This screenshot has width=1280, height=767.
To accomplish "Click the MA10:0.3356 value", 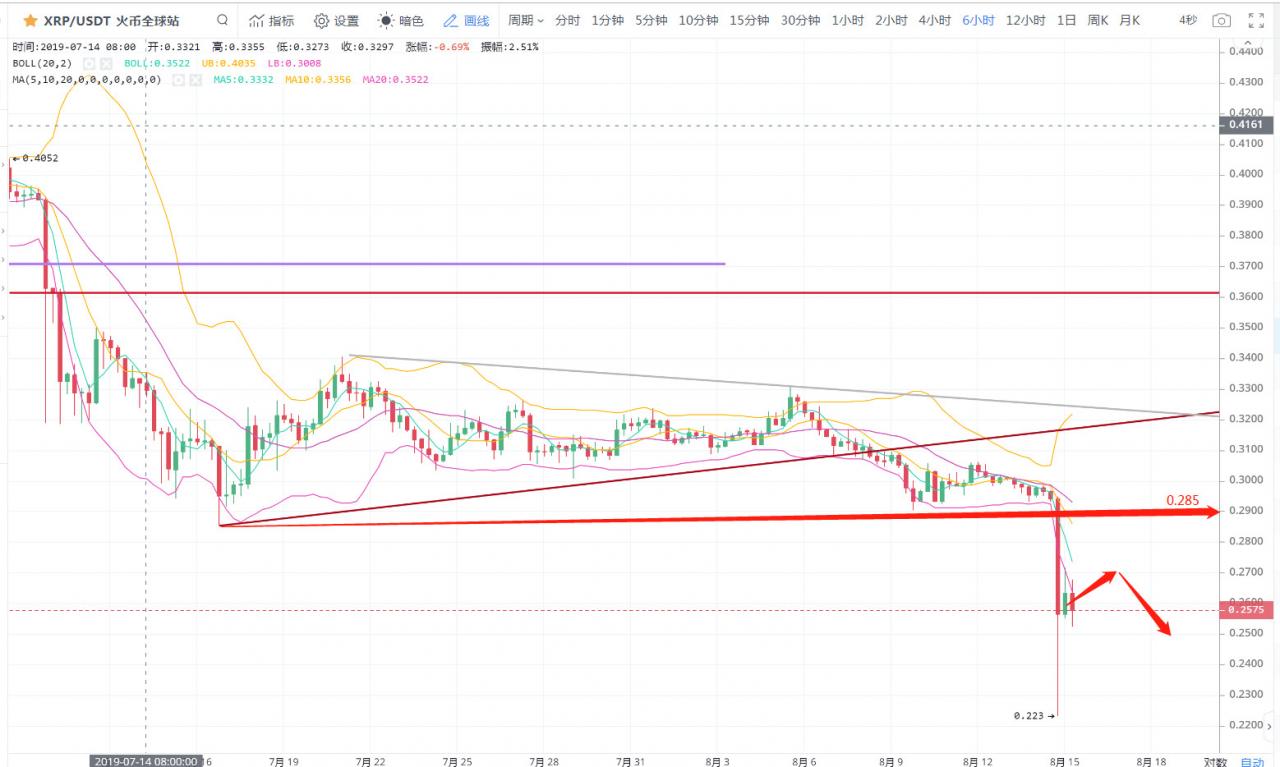I will click(x=320, y=78).
